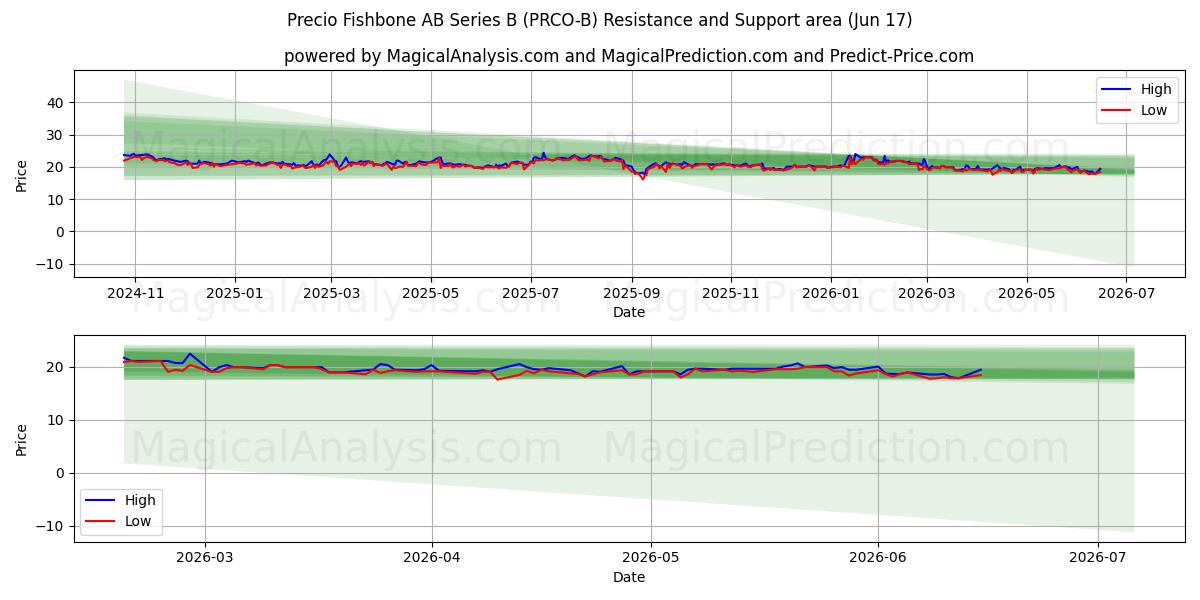
Task: Click the bottom chart '2026-07' tick label
Action: click(x=1098, y=557)
